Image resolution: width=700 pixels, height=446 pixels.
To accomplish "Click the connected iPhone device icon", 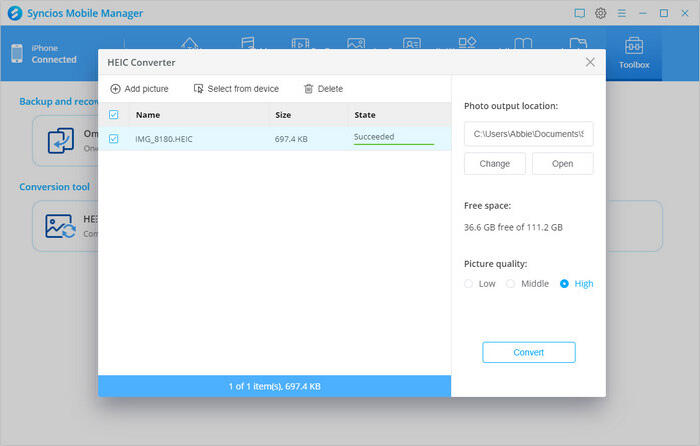I will pos(18,53).
